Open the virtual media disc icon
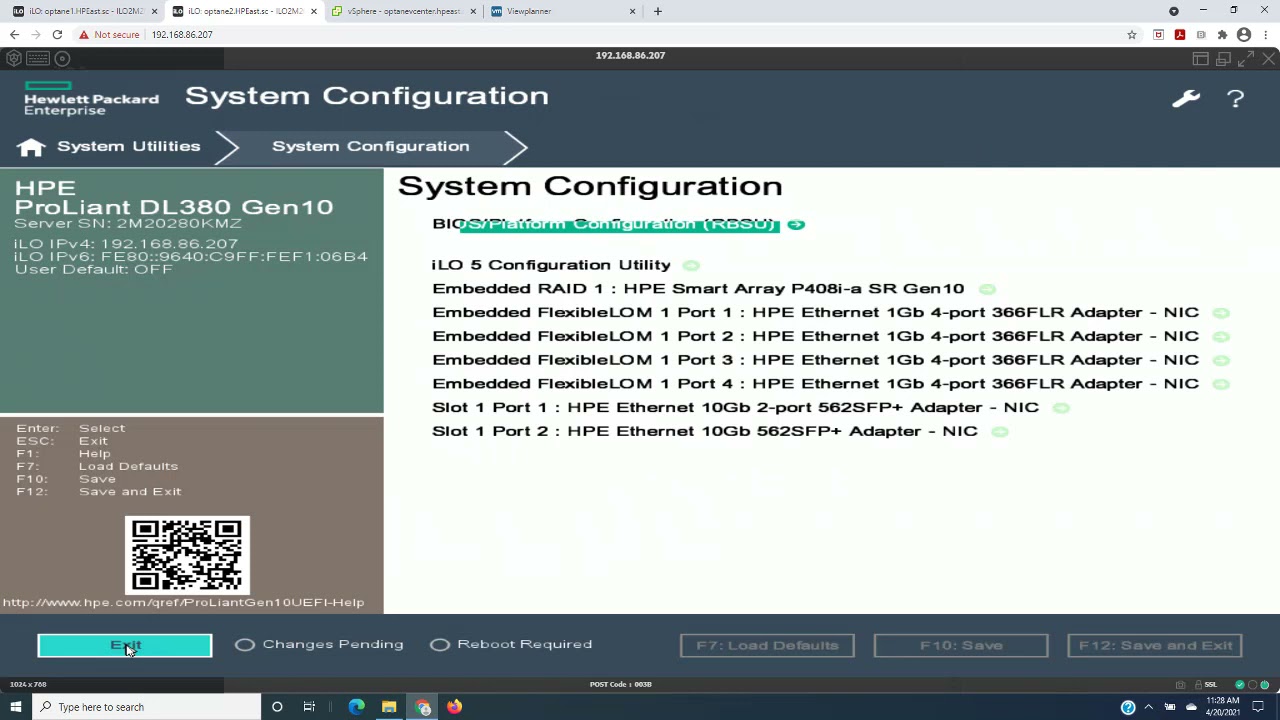The image size is (1280, 720). coord(62,59)
